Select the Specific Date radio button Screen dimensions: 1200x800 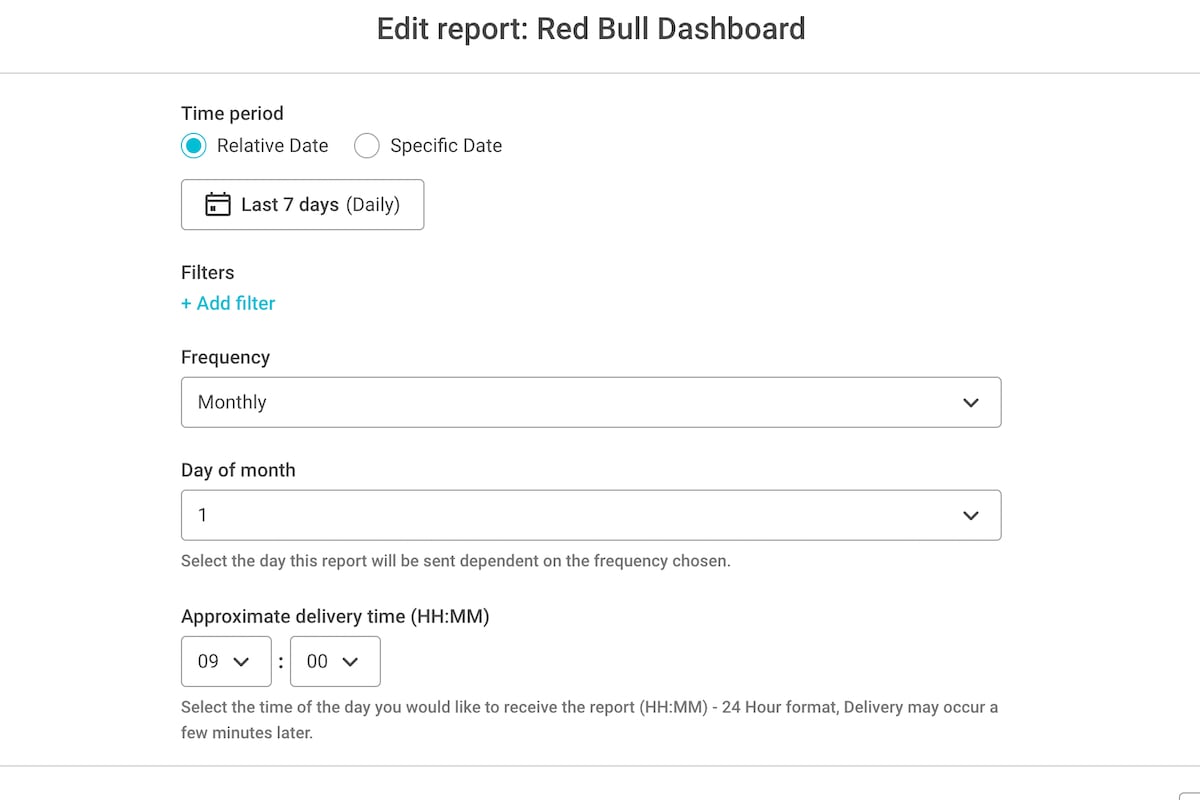367,146
